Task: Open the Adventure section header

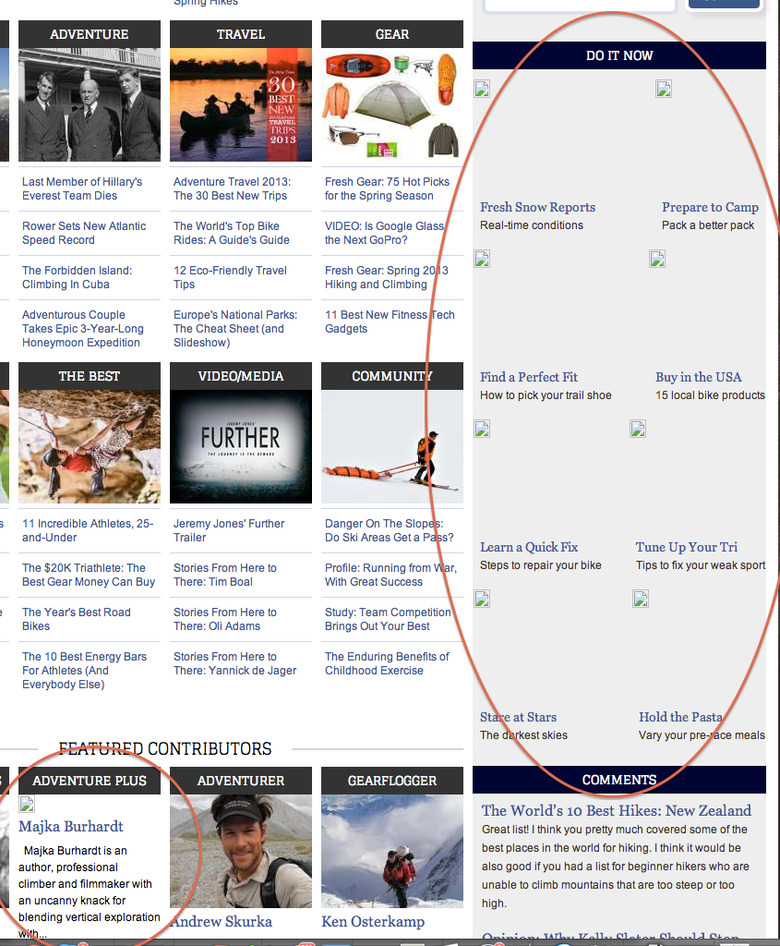Action: coord(89,34)
